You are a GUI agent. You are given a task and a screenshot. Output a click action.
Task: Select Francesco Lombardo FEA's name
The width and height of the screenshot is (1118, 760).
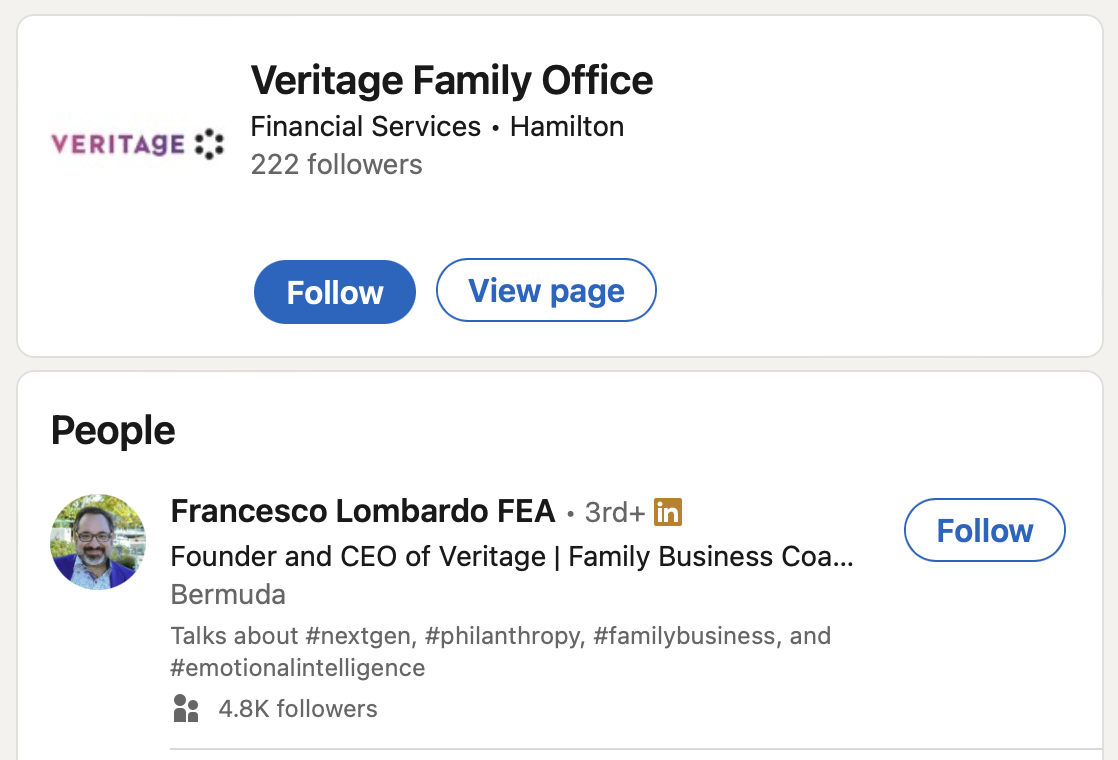[x=362, y=511]
